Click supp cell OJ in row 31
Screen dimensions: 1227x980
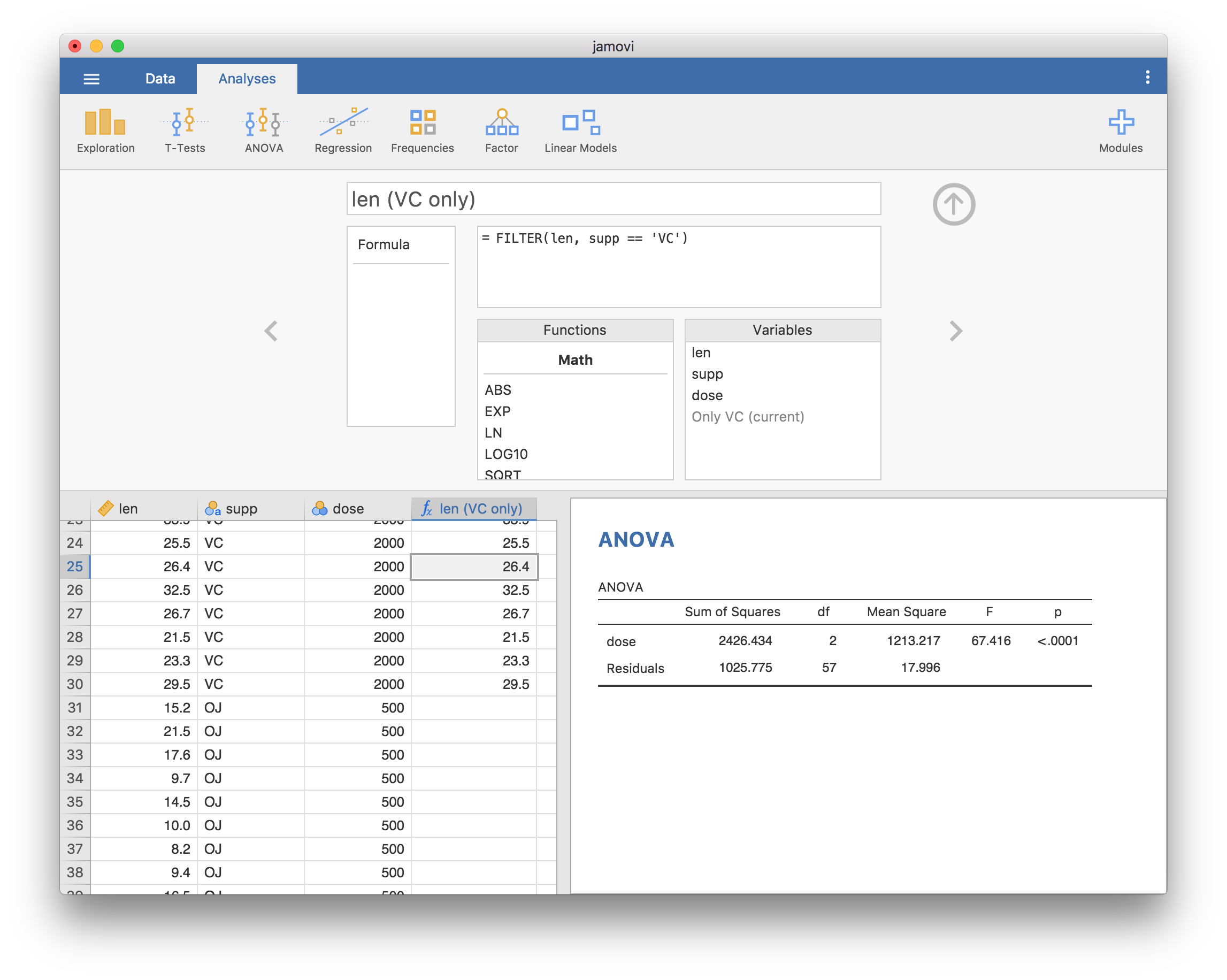pos(251,707)
